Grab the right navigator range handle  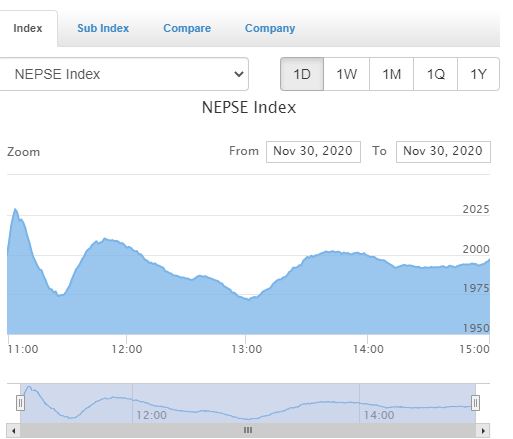coord(475,403)
